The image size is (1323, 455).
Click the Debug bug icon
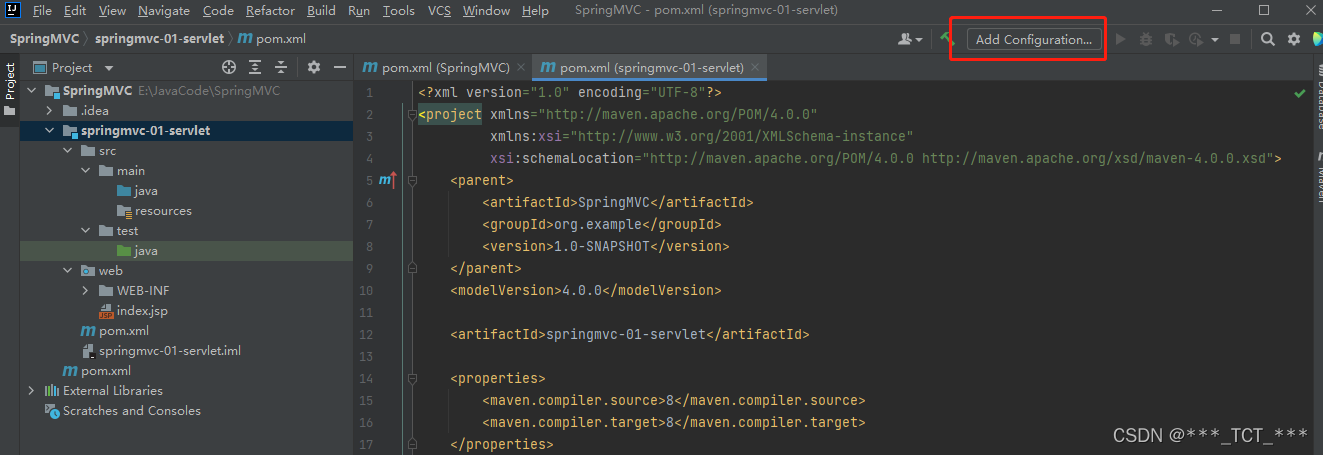pyautogui.click(x=1146, y=39)
